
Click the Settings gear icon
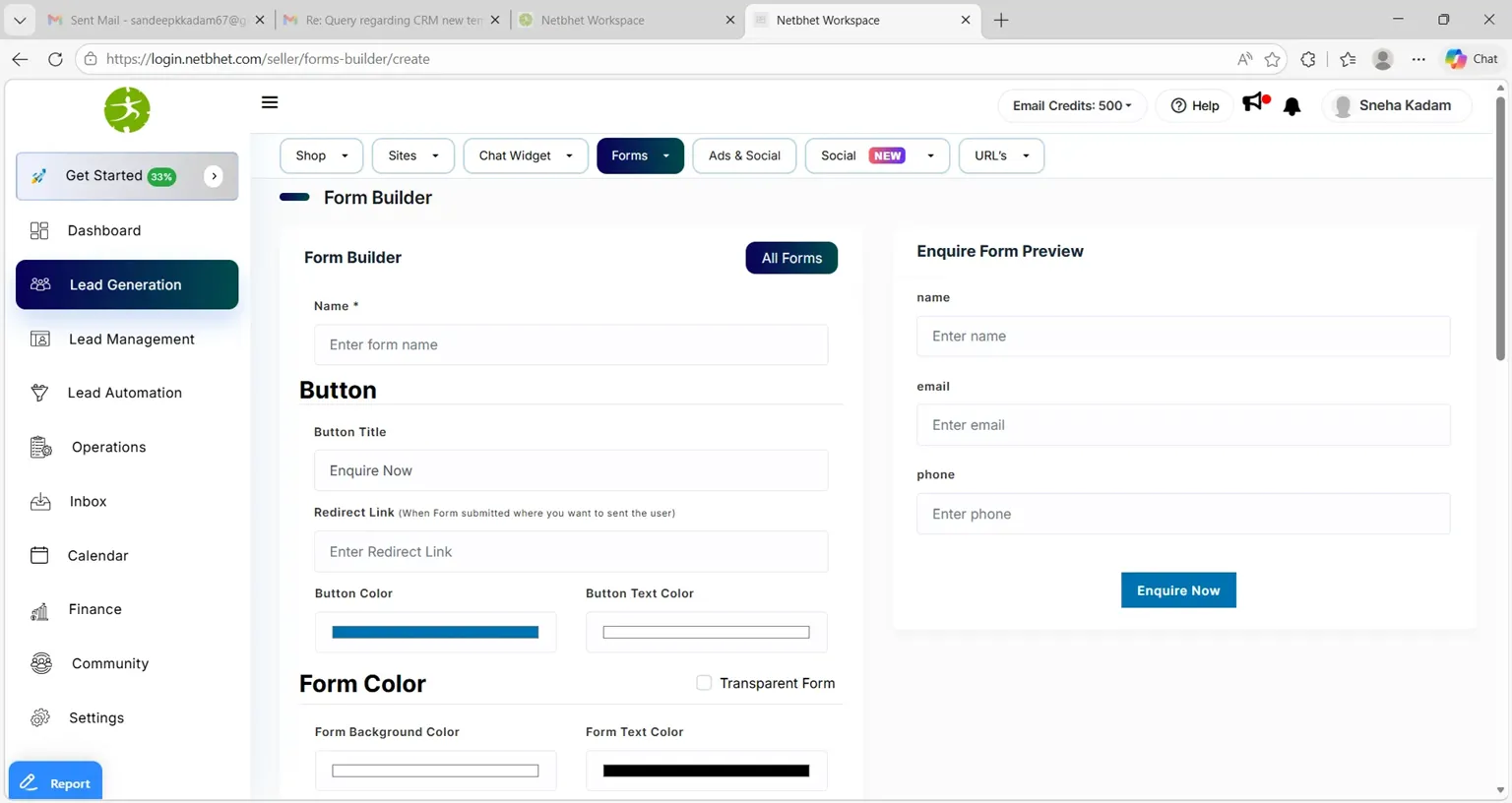(39, 717)
